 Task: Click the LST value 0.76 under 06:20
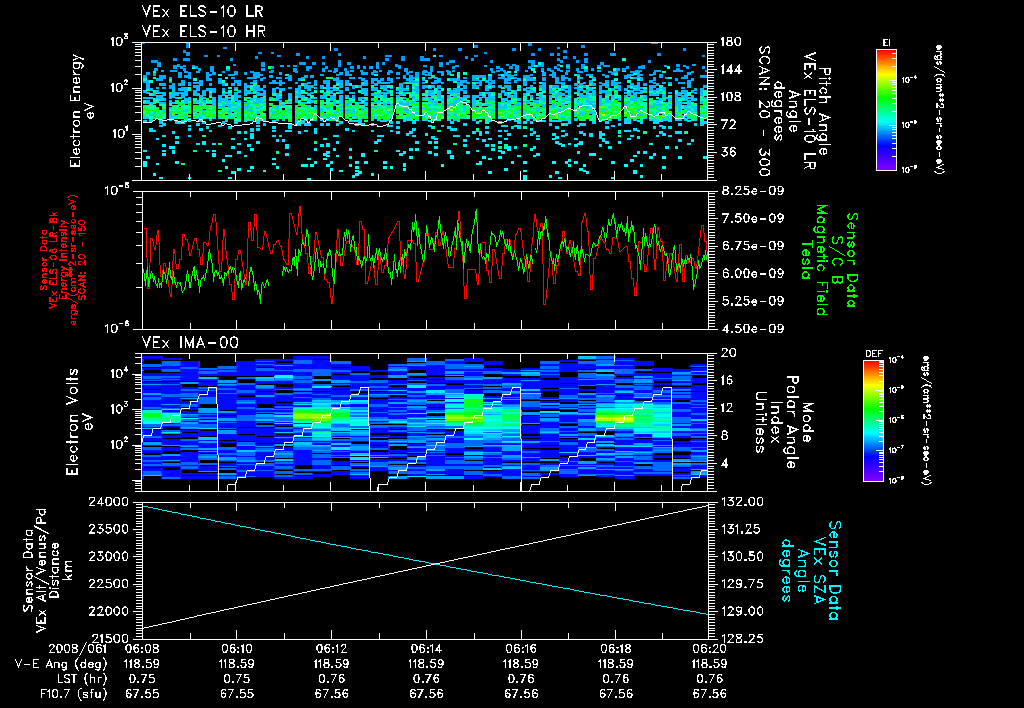710,679
